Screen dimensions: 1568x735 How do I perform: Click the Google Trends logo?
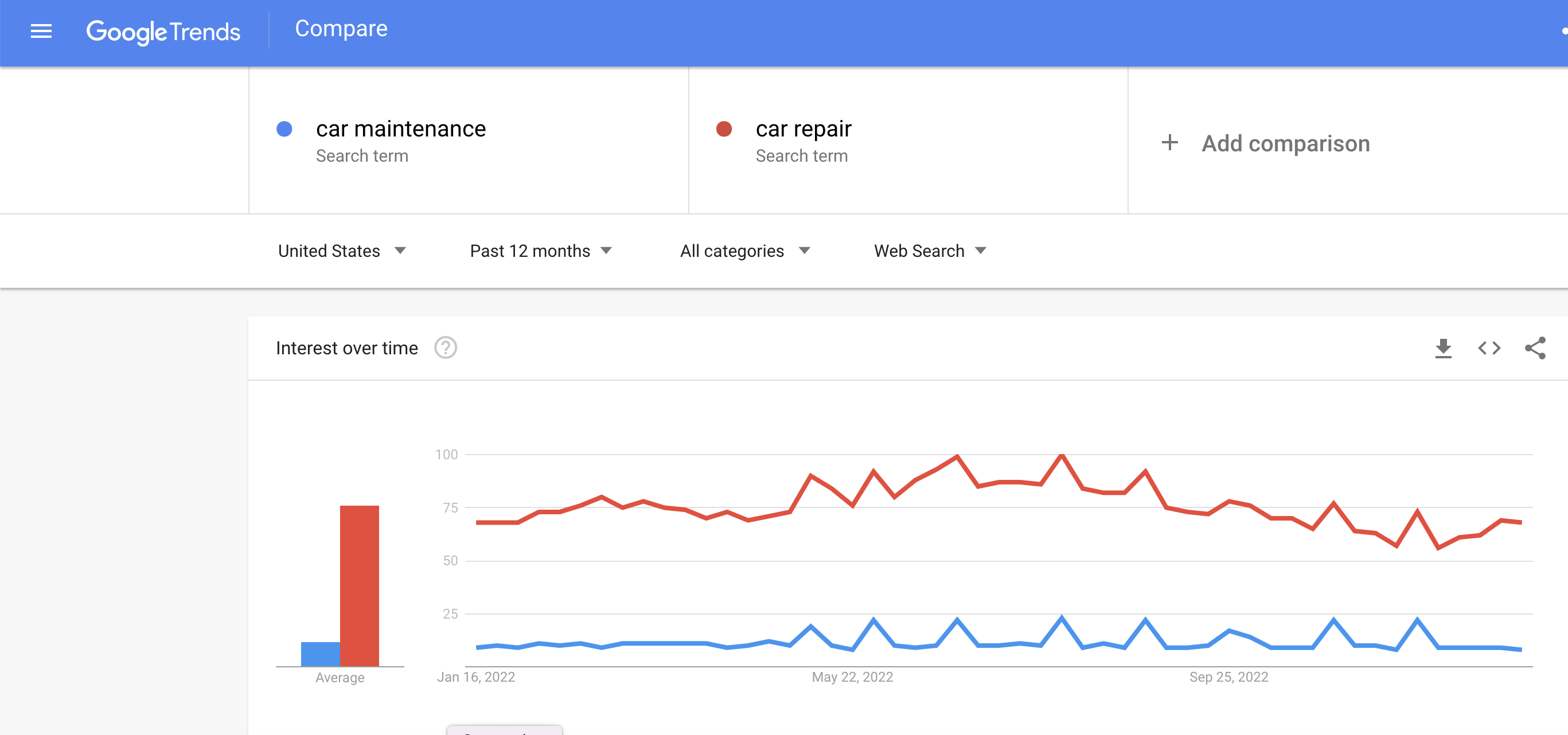pos(163,32)
